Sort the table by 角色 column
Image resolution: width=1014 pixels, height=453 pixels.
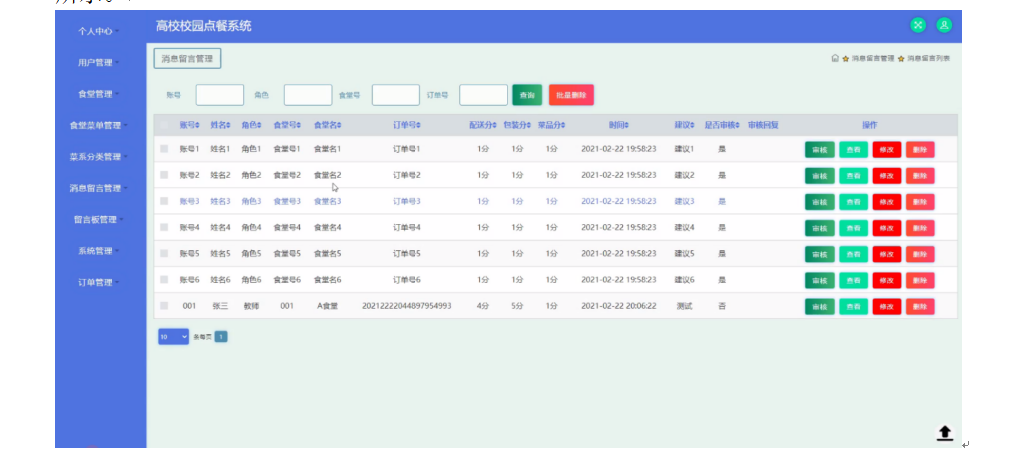[252, 125]
